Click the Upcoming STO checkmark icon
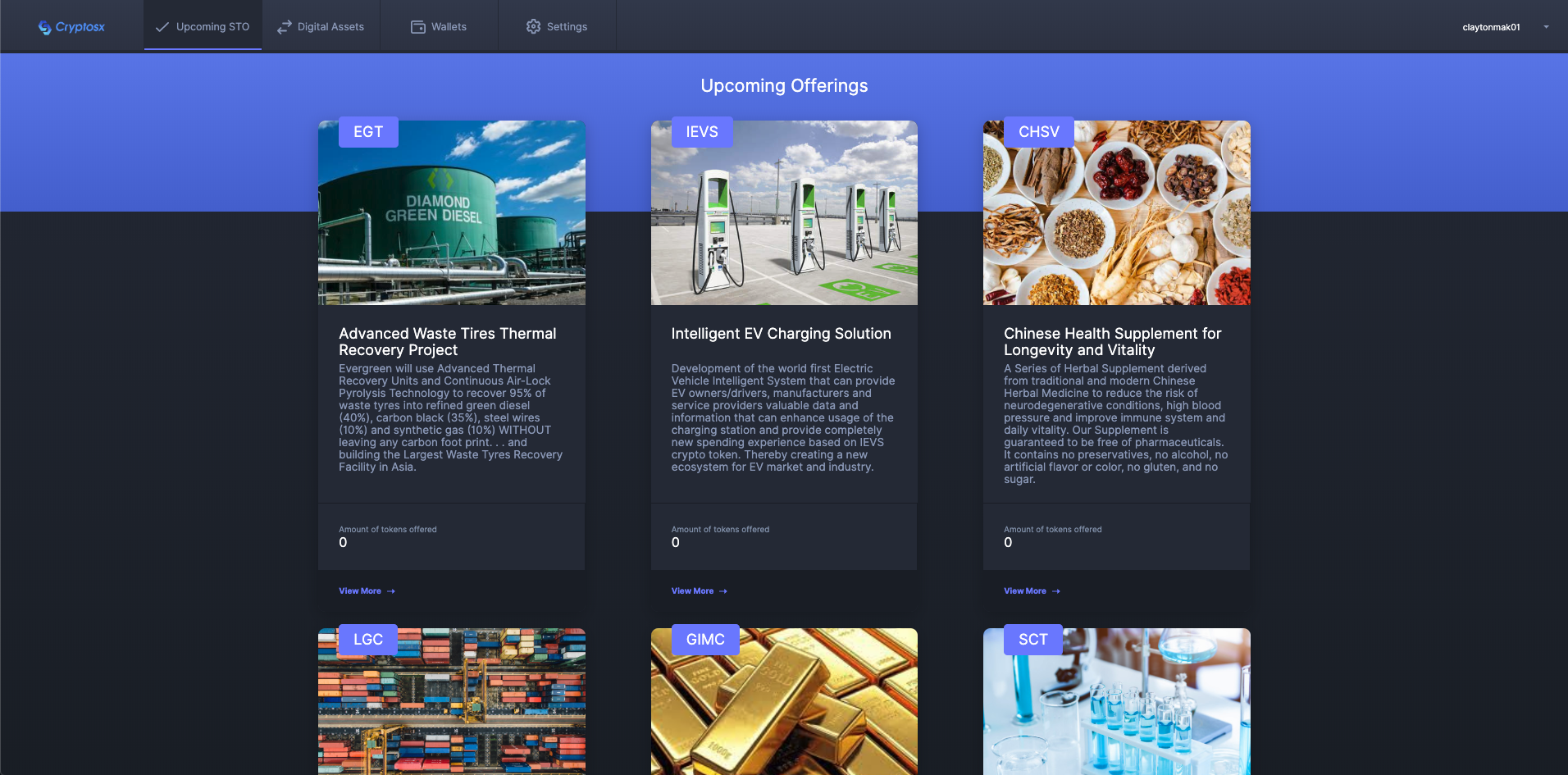The image size is (1568, 775). tap(162, 27)
